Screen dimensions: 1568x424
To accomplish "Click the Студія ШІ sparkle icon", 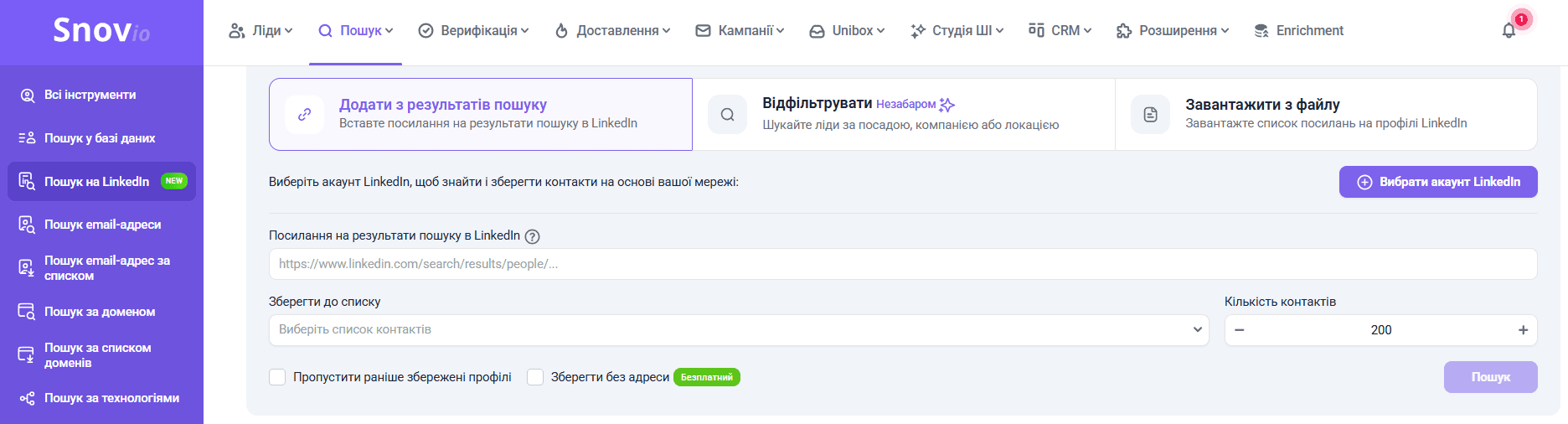I will tap(918, 31).
